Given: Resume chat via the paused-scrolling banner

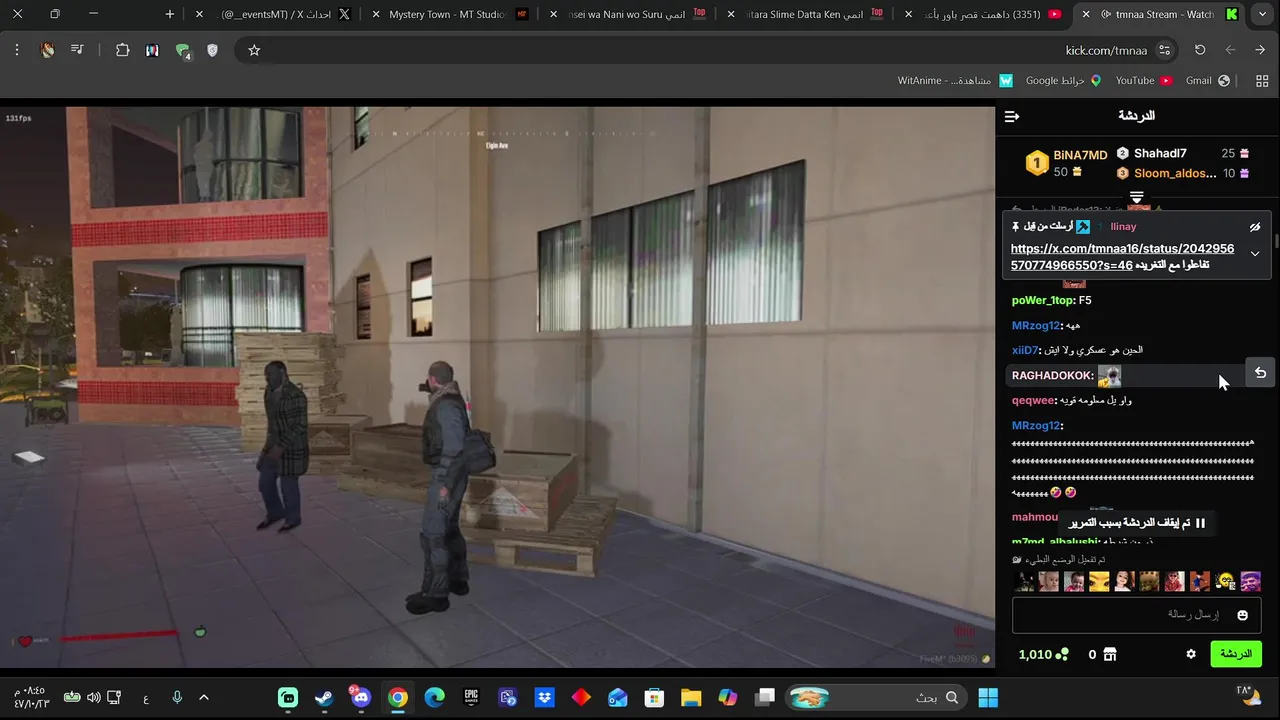Looking at the screenshot, I should click(1137, 523).
